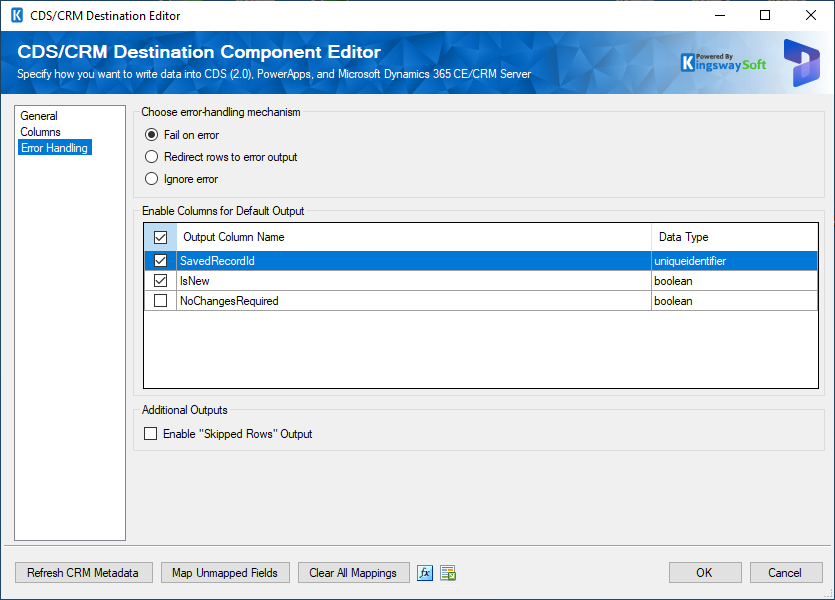Uncheck the IsNew checkbox

tap(160, 281)
